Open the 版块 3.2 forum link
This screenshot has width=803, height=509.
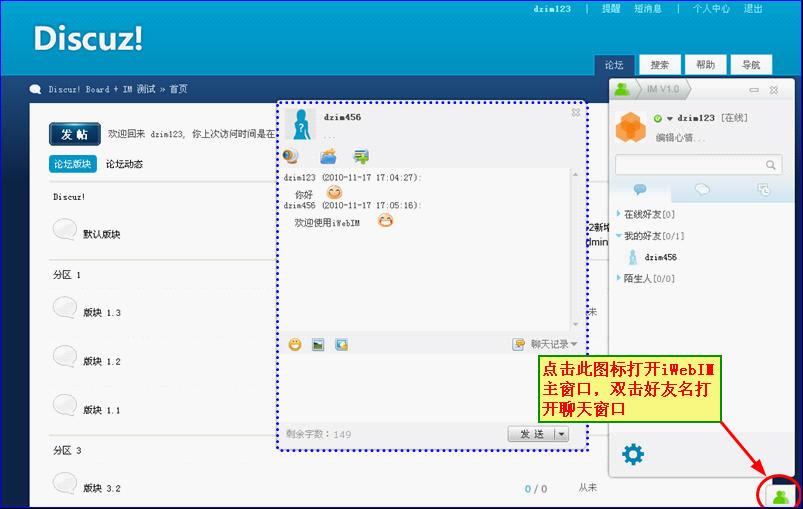(x=102, y=489)
